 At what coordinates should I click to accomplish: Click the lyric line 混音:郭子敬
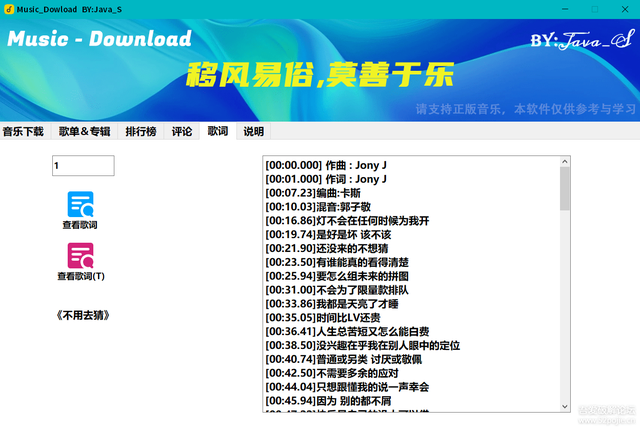pos(318,207)
